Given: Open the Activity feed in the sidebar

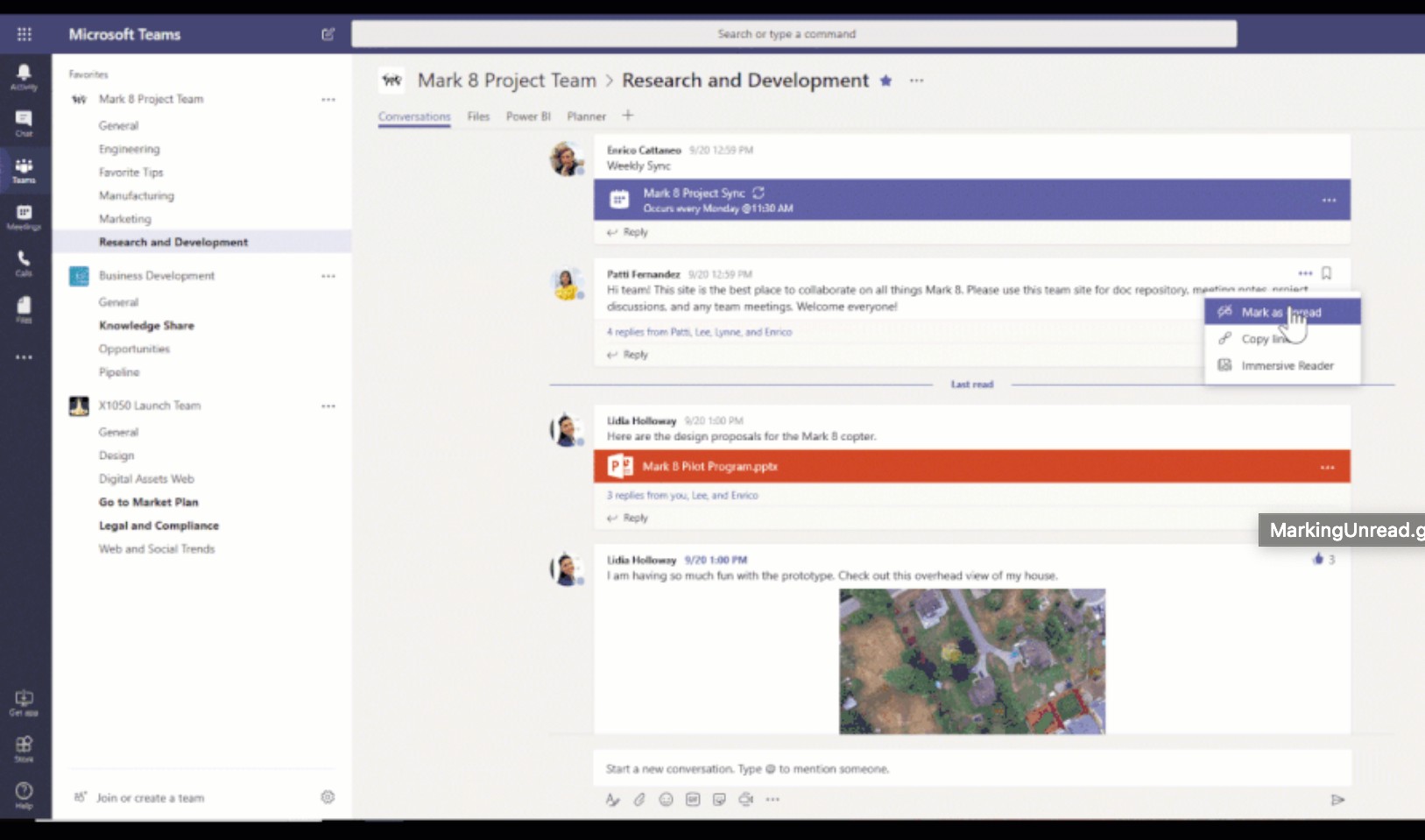Looking at the screenshot, I should click(24, 76).
